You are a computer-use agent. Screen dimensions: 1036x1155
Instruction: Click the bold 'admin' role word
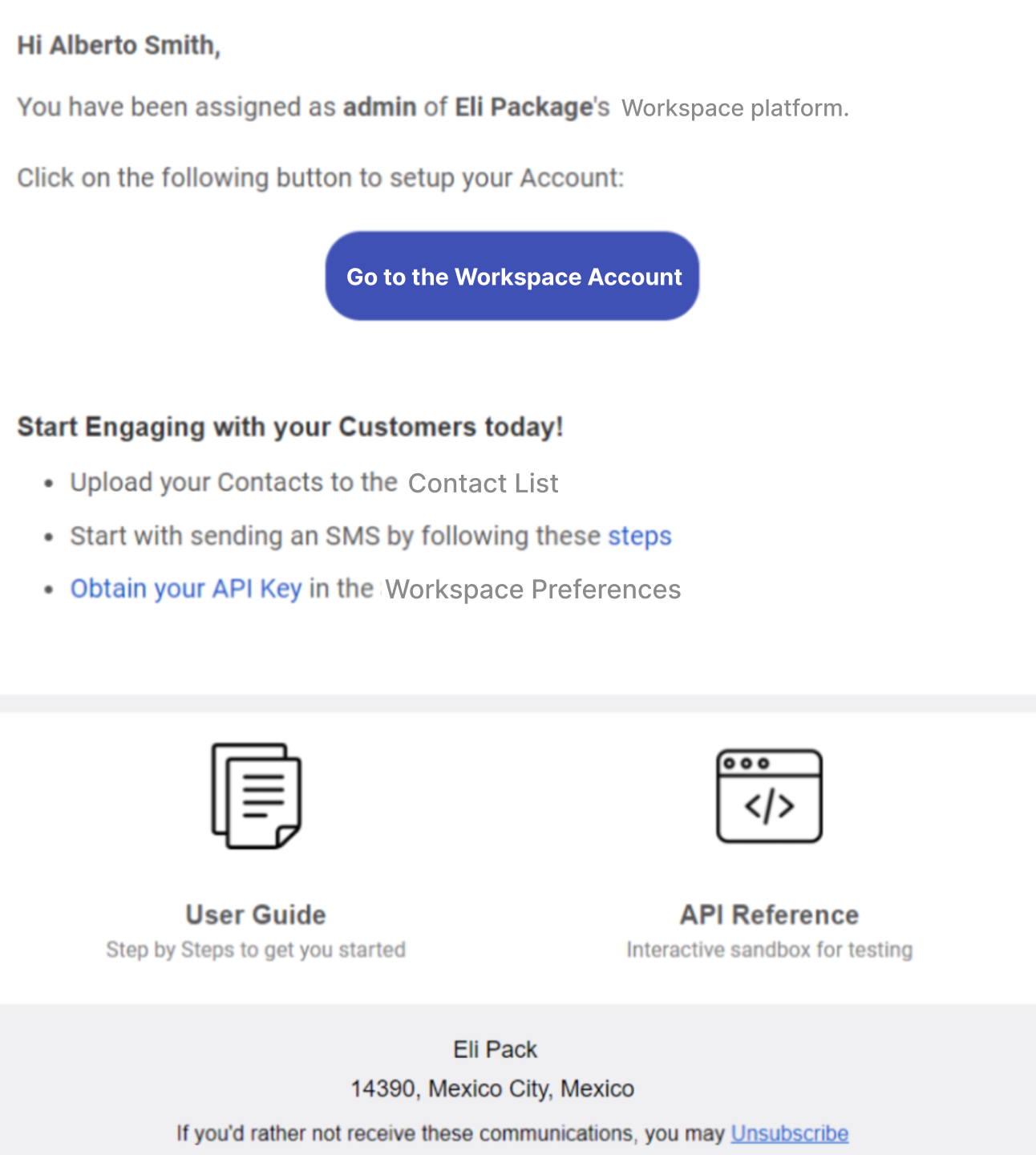[380, 107]
